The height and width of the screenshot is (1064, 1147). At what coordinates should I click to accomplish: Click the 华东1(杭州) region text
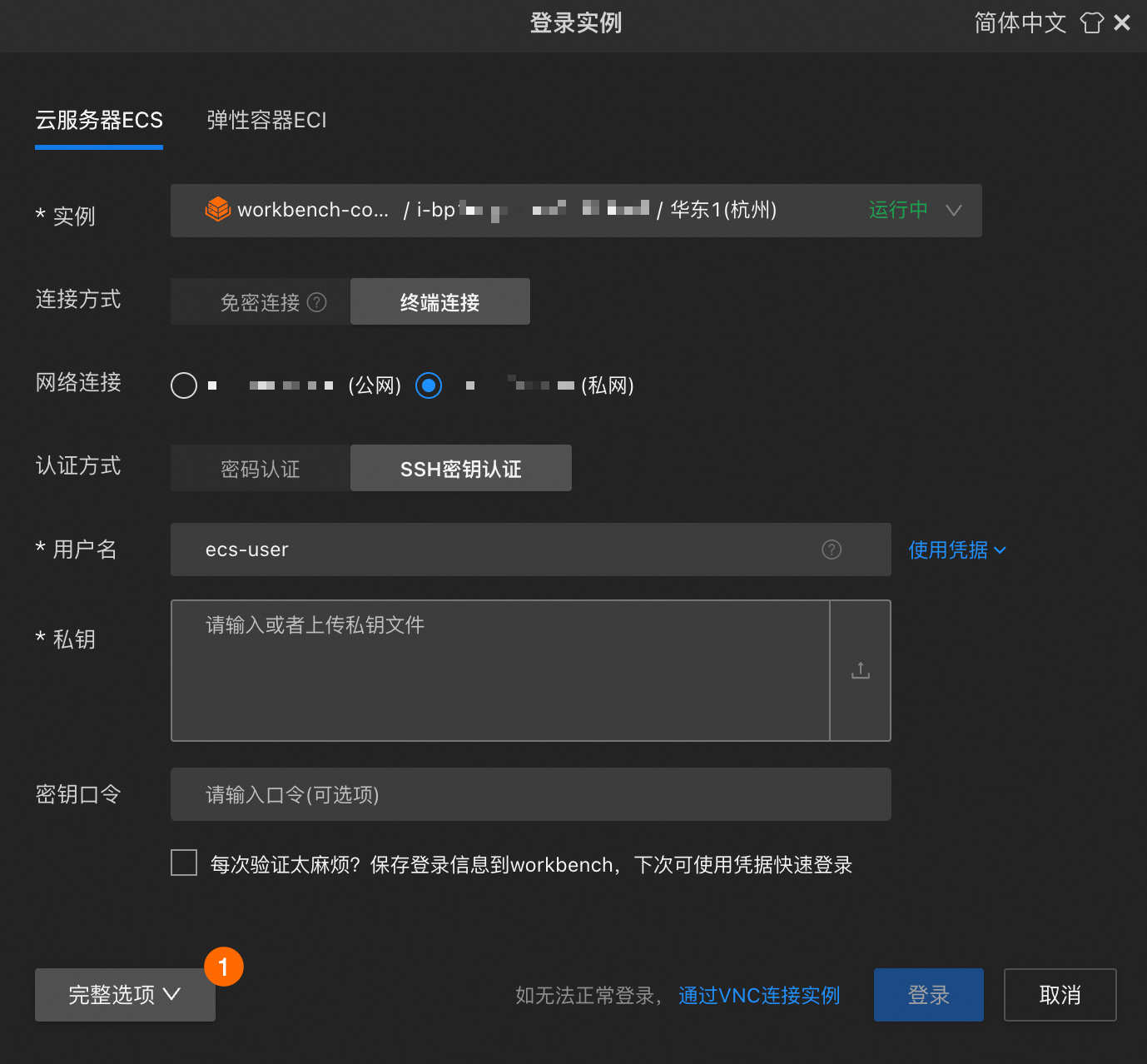(x=723, y=210)
